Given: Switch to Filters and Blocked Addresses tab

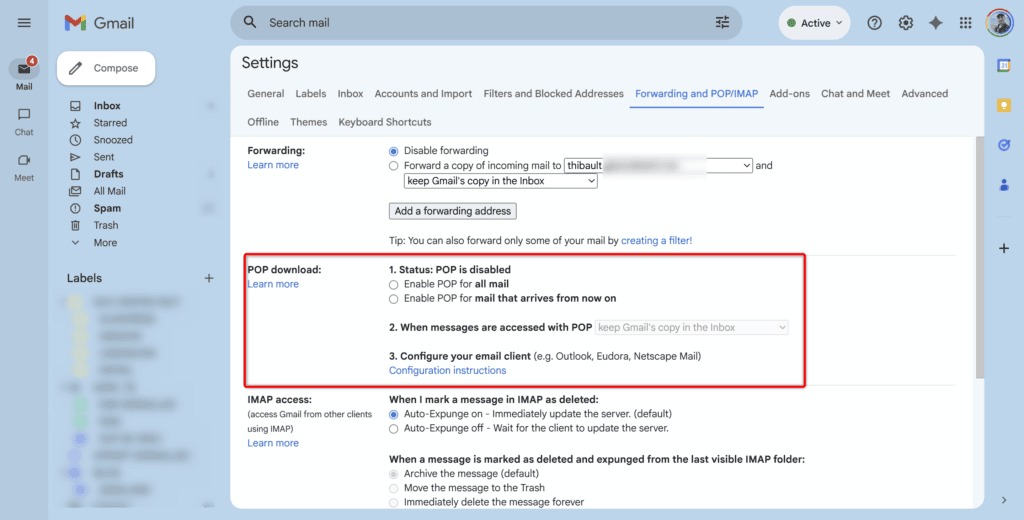Looking at the screenshot, I should (x=554, y=93).
